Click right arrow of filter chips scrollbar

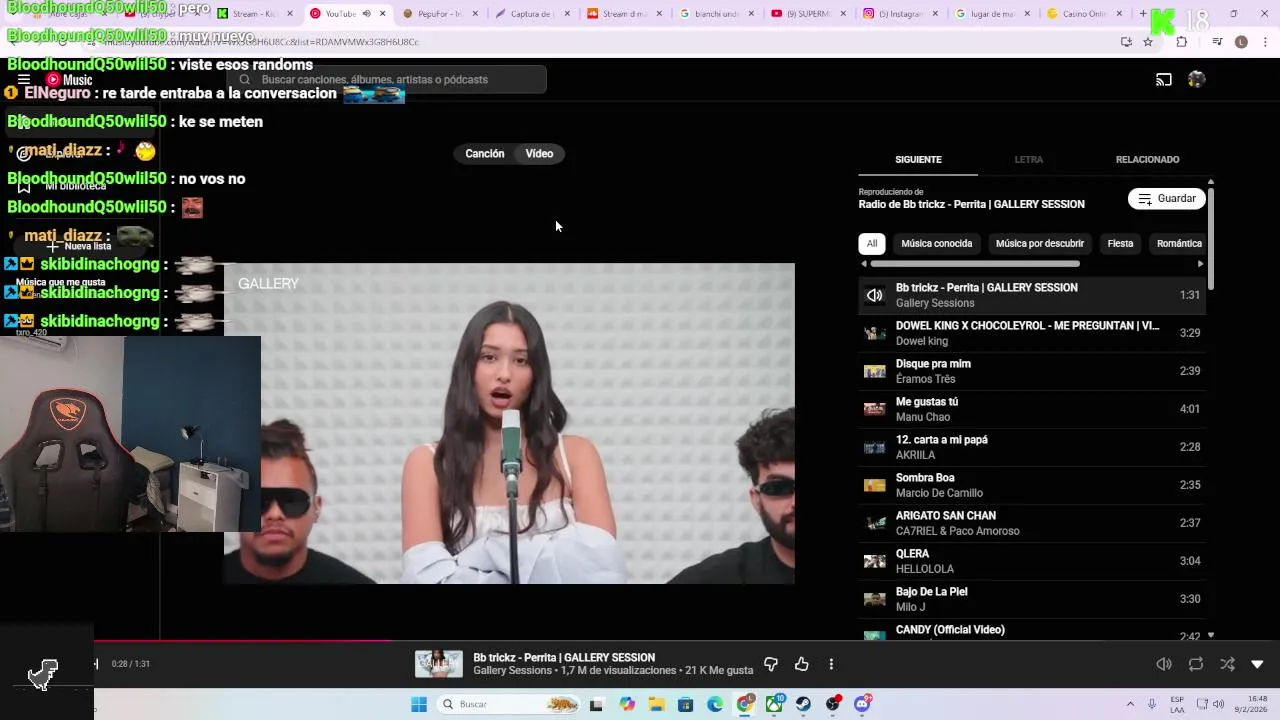click(x=1200, y=264)
